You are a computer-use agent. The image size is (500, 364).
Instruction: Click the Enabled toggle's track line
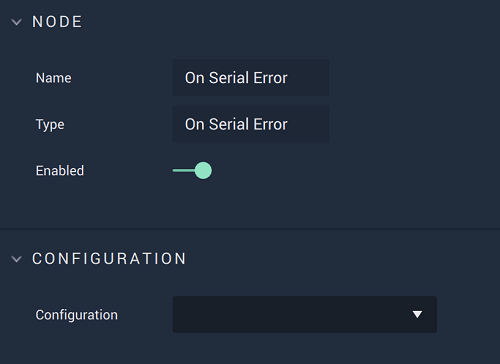point(183,170)
